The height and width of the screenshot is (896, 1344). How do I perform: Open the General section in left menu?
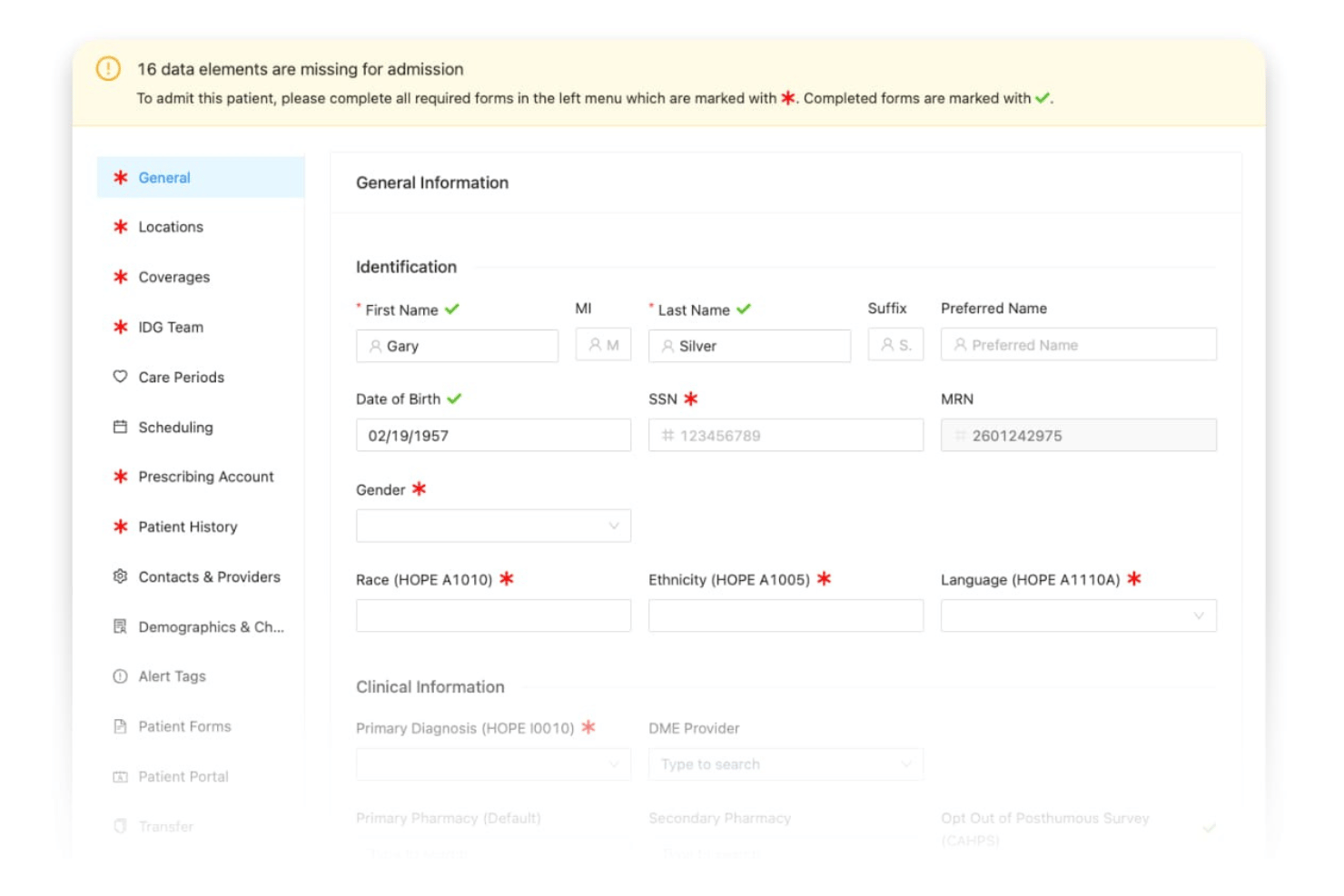click(201, 178)
